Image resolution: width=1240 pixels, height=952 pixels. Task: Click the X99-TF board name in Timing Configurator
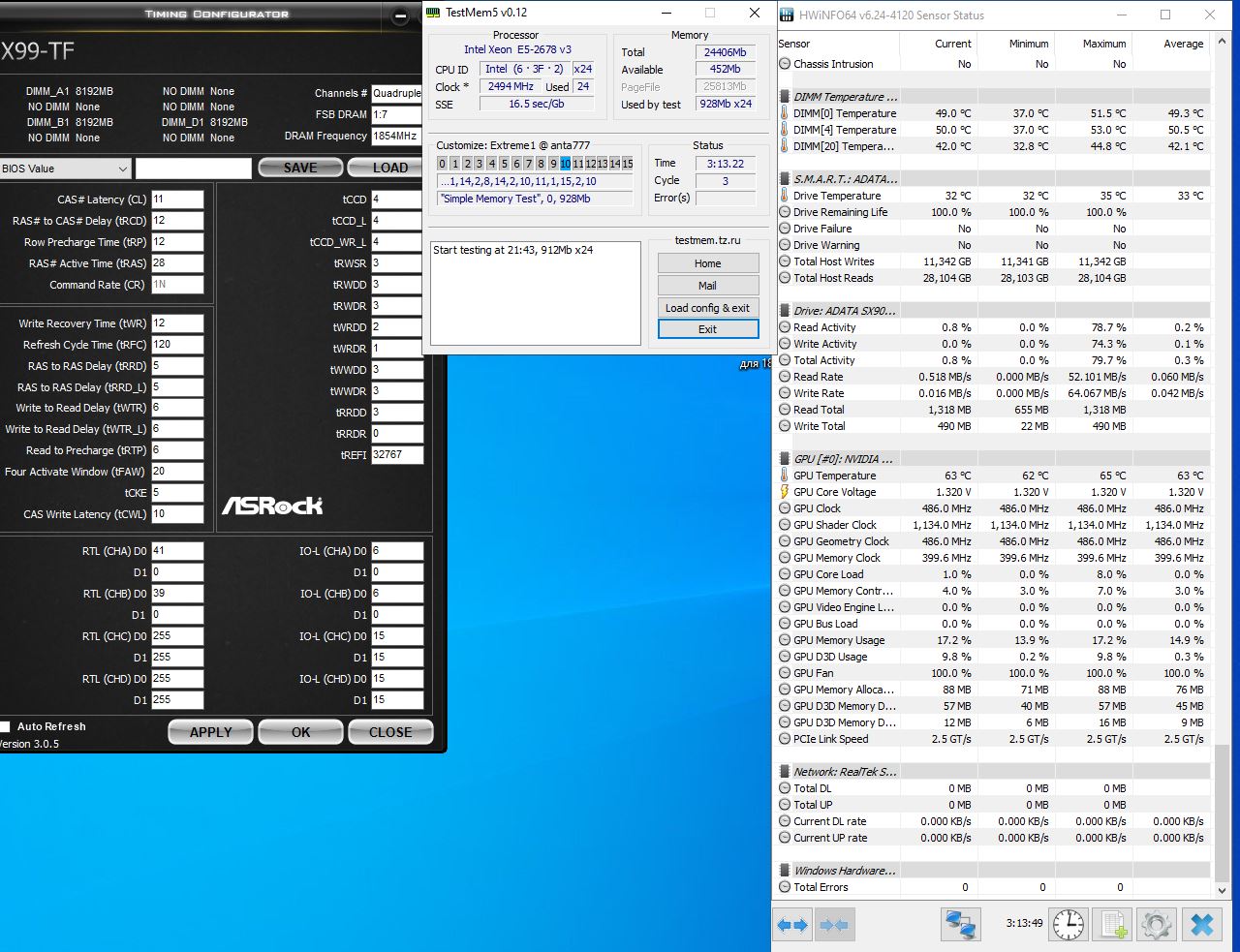click(37, 51)
